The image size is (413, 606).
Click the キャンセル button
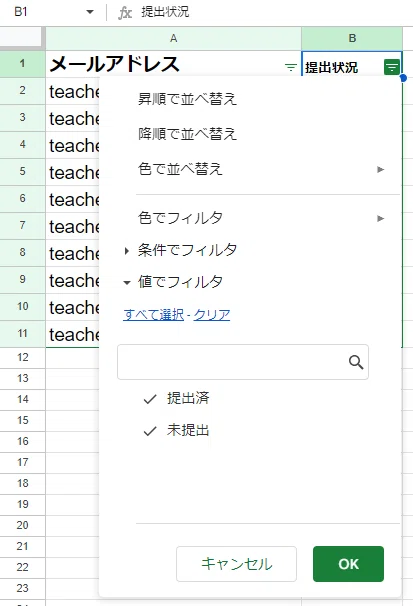236,564
